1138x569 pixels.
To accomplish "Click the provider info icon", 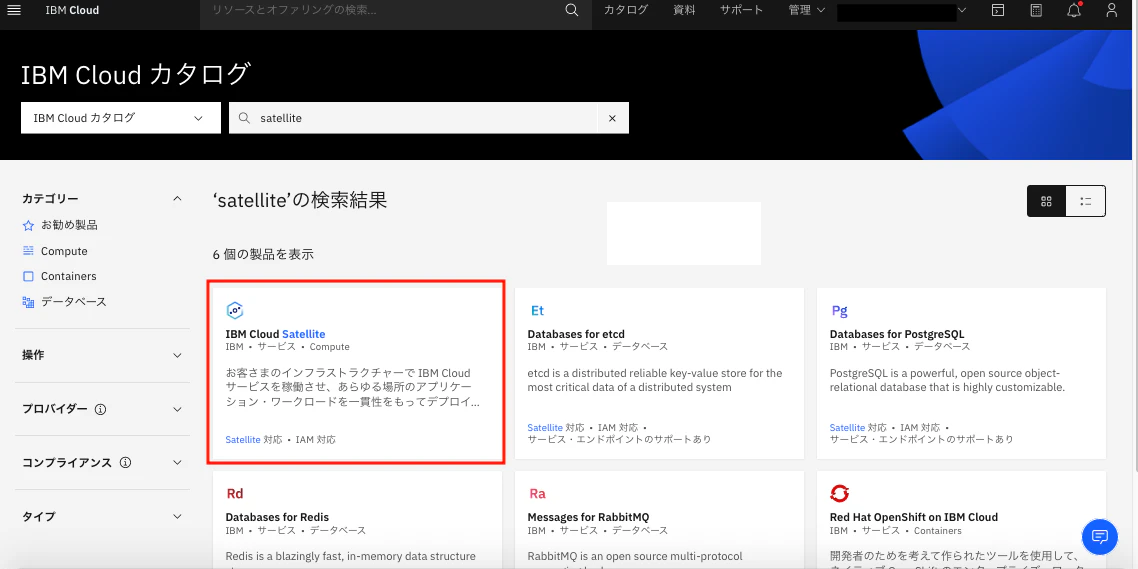I will coord(101,409).
